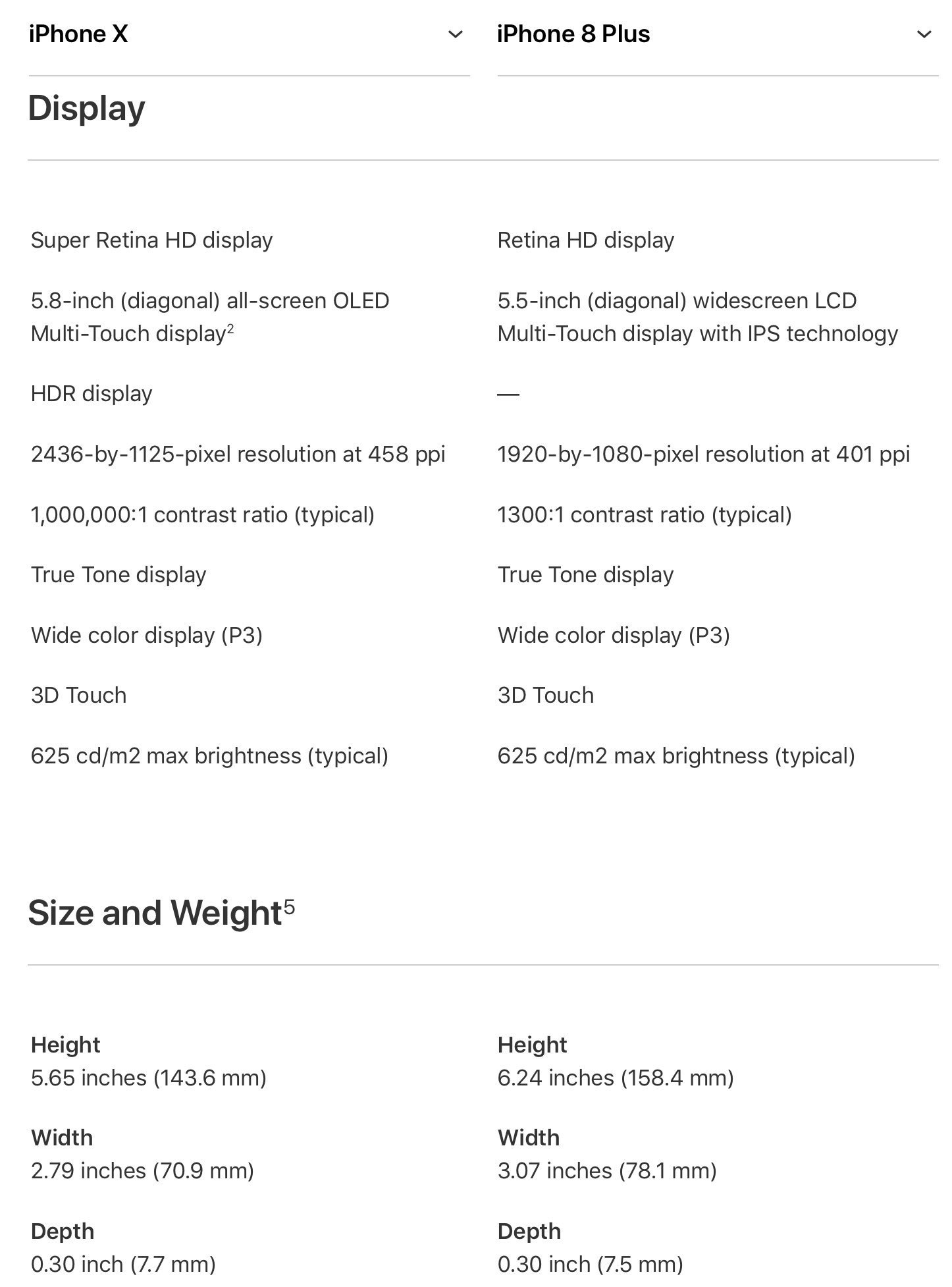The height and width of the screenshot is (1287, 952).
Task: Click the HDR display entry for iPhone X
Action: coord(92,394)
